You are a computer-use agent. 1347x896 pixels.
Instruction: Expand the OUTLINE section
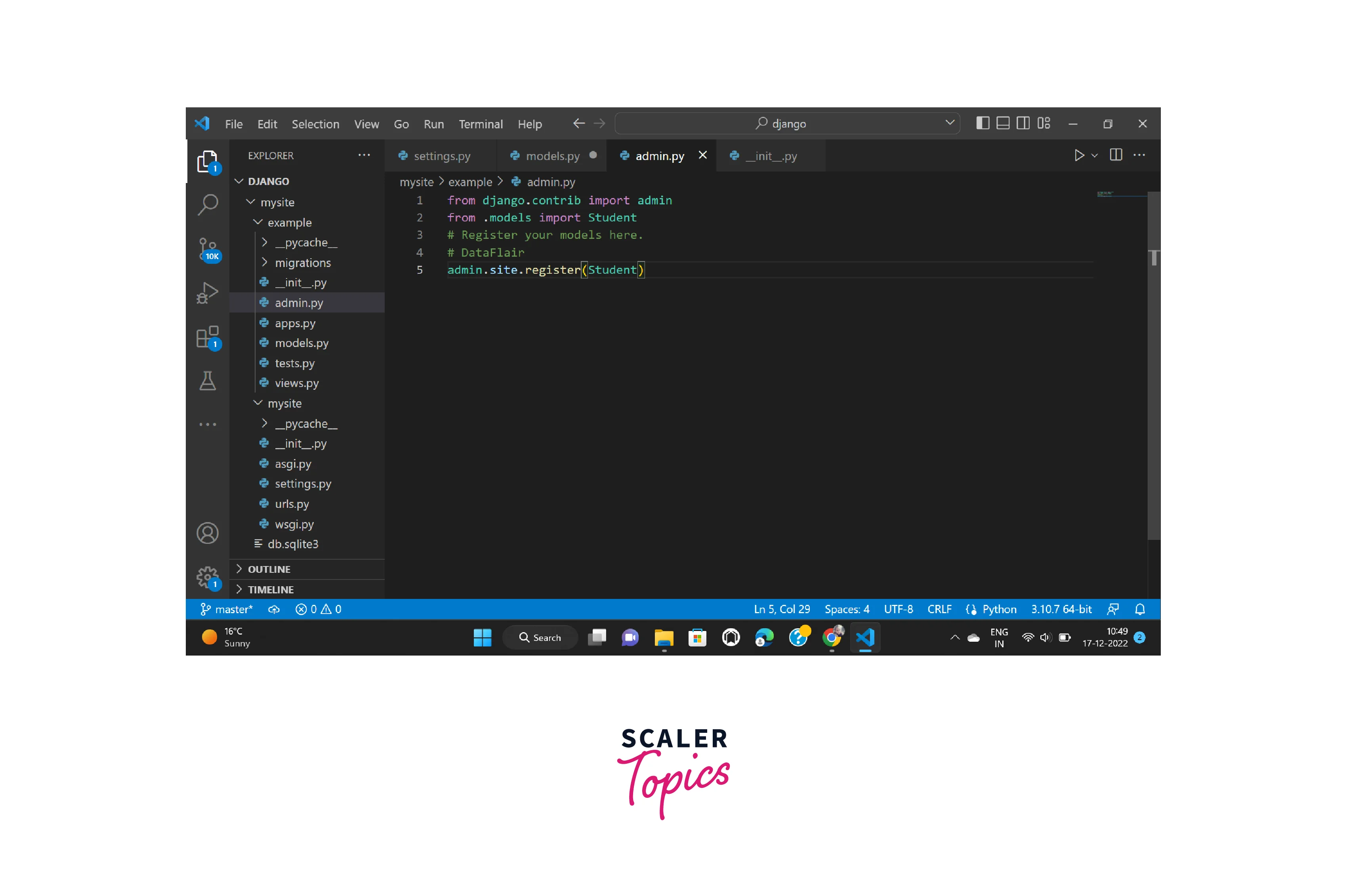click(x=269, y=569)
